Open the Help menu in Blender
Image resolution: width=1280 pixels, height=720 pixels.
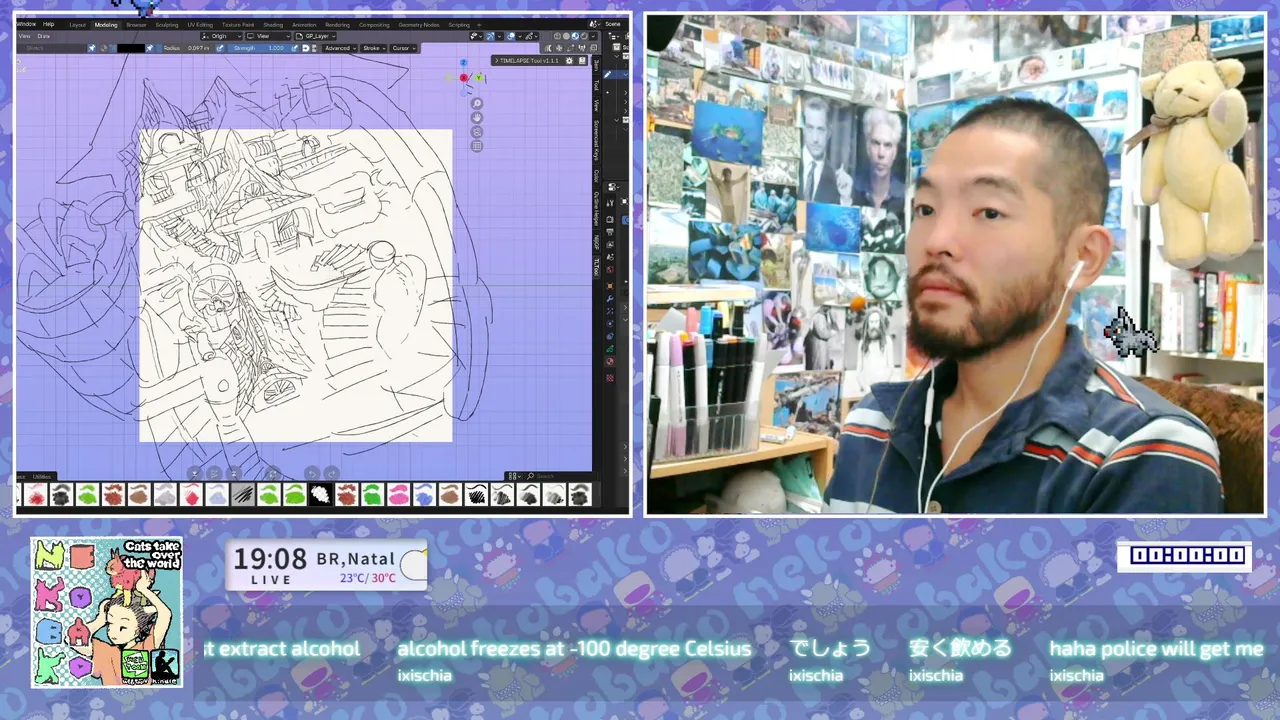click(49, 24)
